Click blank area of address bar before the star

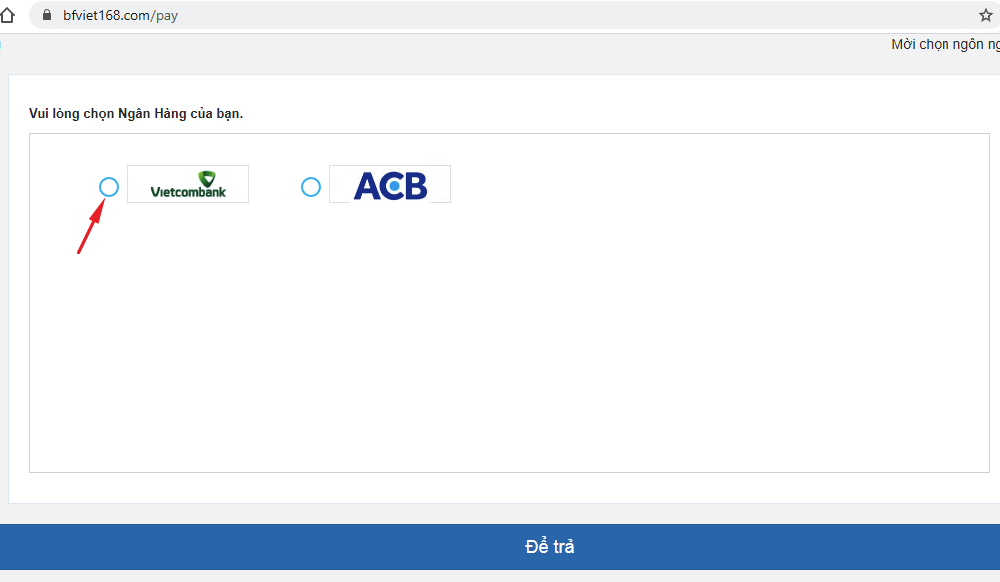(x=574, y=15)
